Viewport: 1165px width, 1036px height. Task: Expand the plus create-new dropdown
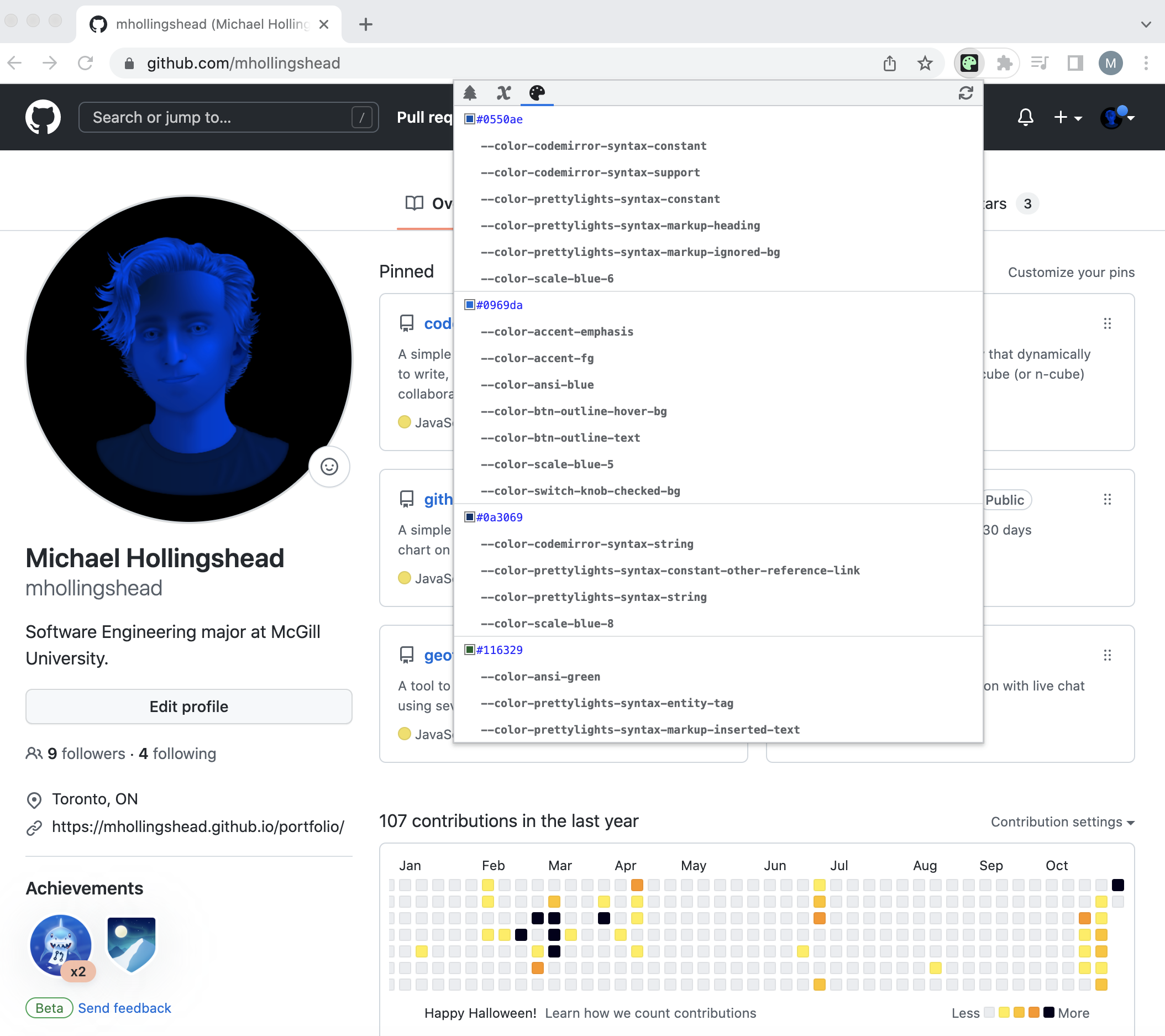(x=1068, y=117)
